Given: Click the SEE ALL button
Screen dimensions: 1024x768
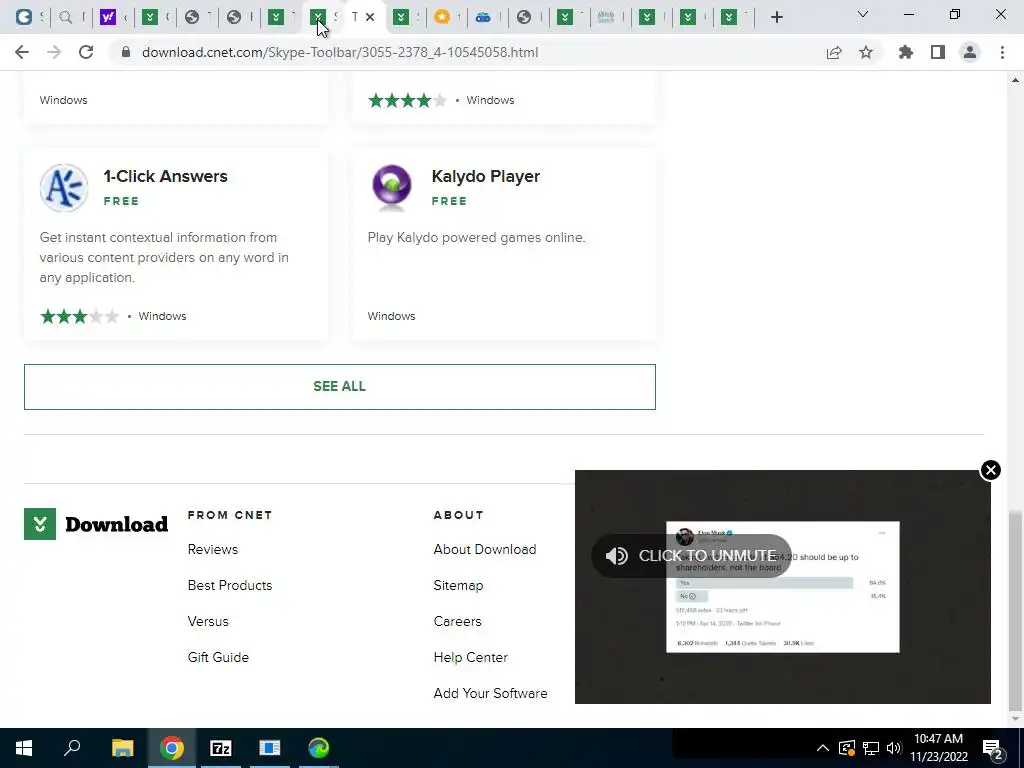Looking at the screenshot, I should coord(340,387).
